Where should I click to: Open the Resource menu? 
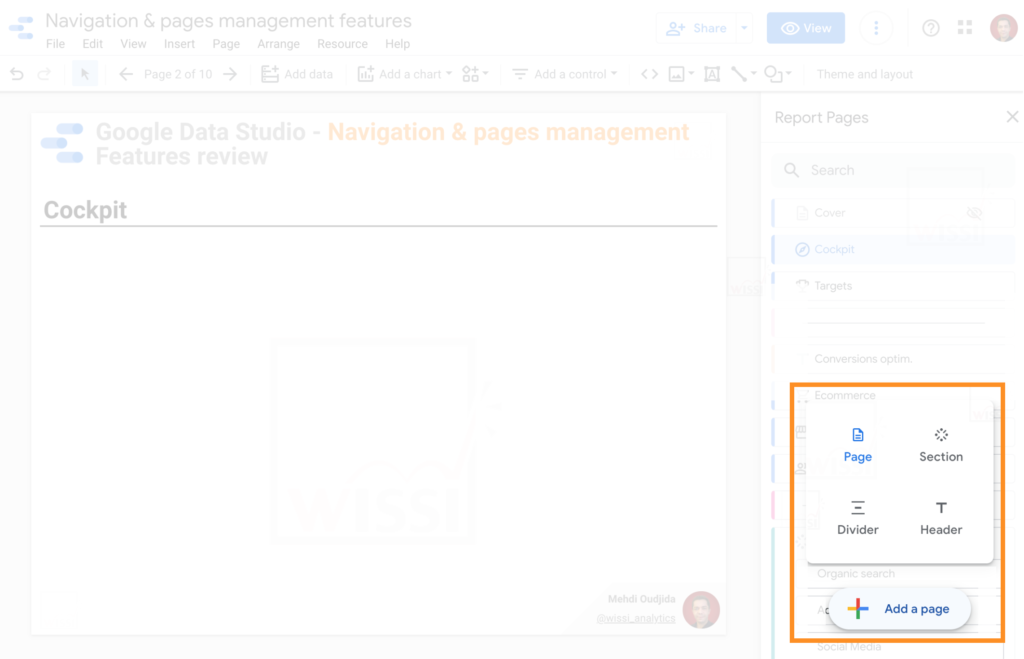coord(342,44)
